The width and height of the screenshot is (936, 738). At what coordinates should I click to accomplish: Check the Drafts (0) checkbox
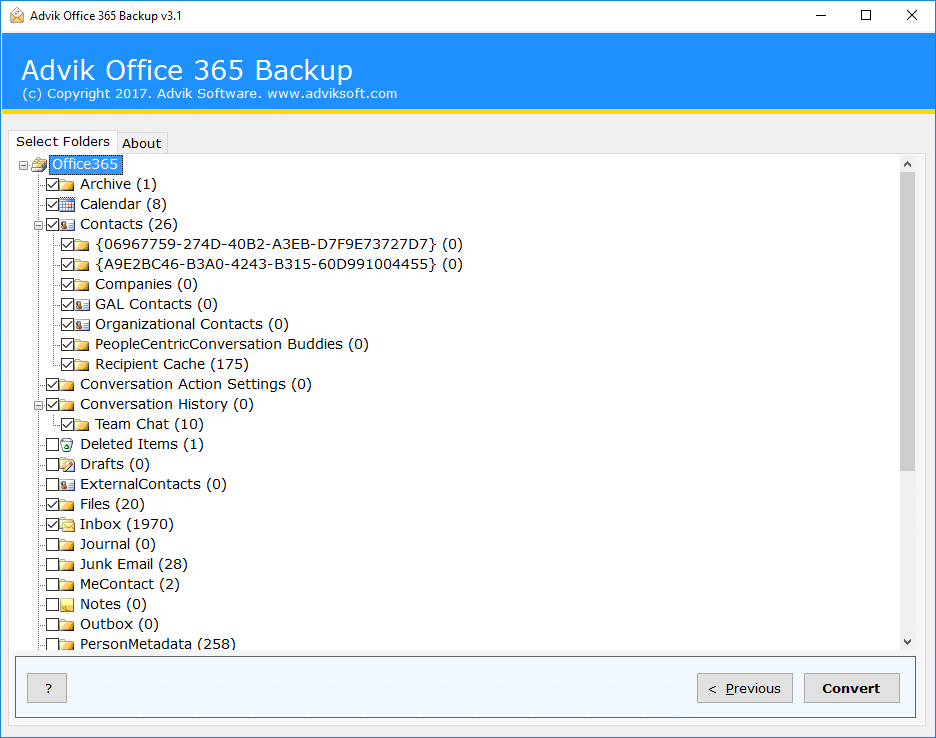(53, 465)
